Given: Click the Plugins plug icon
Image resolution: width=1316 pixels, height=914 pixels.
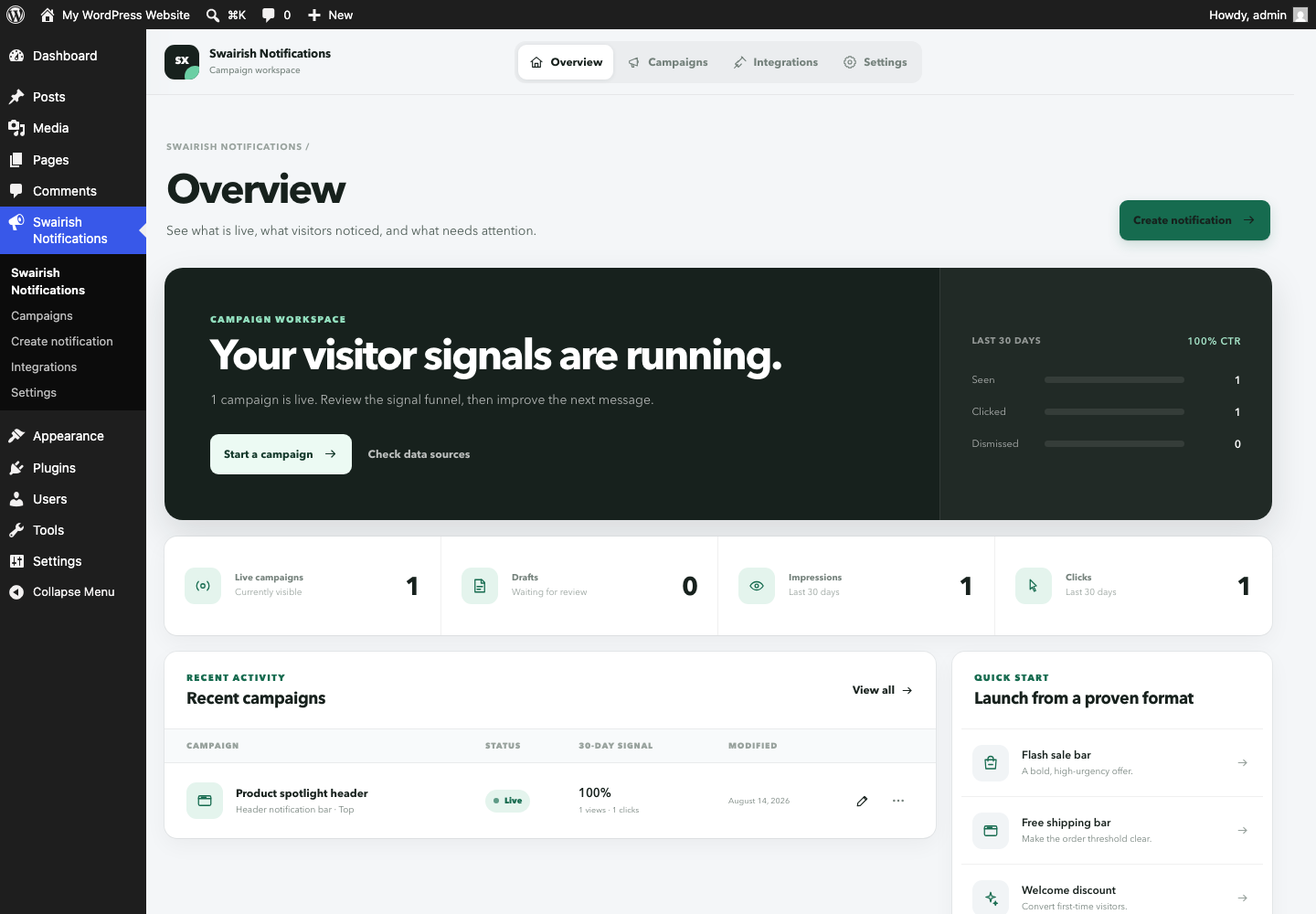Looking at the screenshot, I should [x=16, y=468].
